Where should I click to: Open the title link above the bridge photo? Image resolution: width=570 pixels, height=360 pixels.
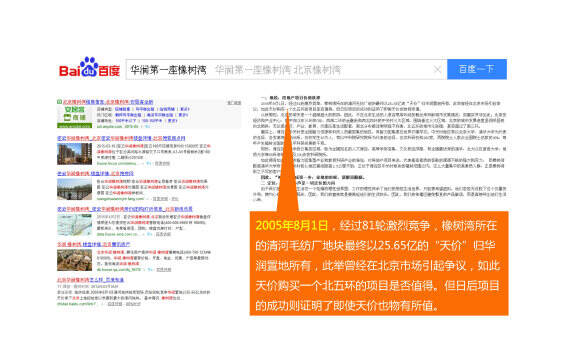[x=95, y=173]
